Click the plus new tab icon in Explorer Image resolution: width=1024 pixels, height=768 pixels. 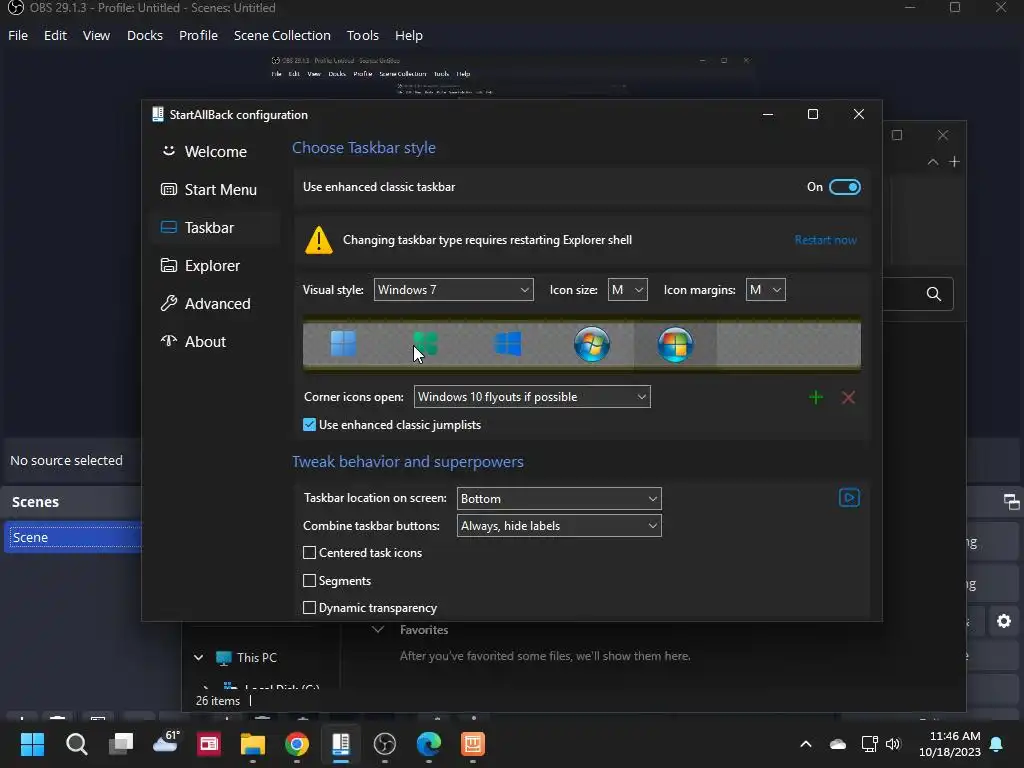(x=954, y=161)
